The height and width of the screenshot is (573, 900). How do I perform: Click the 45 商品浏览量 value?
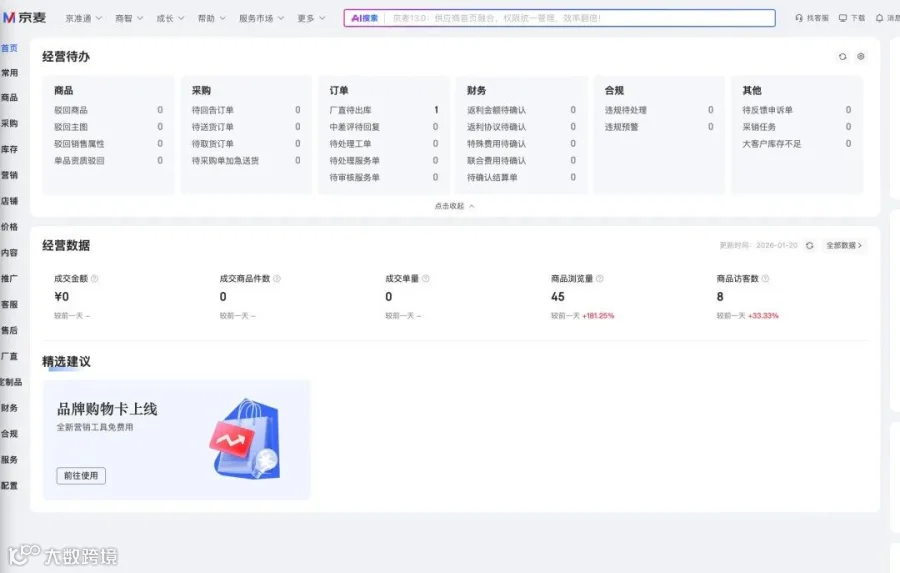tap(557, 297)
